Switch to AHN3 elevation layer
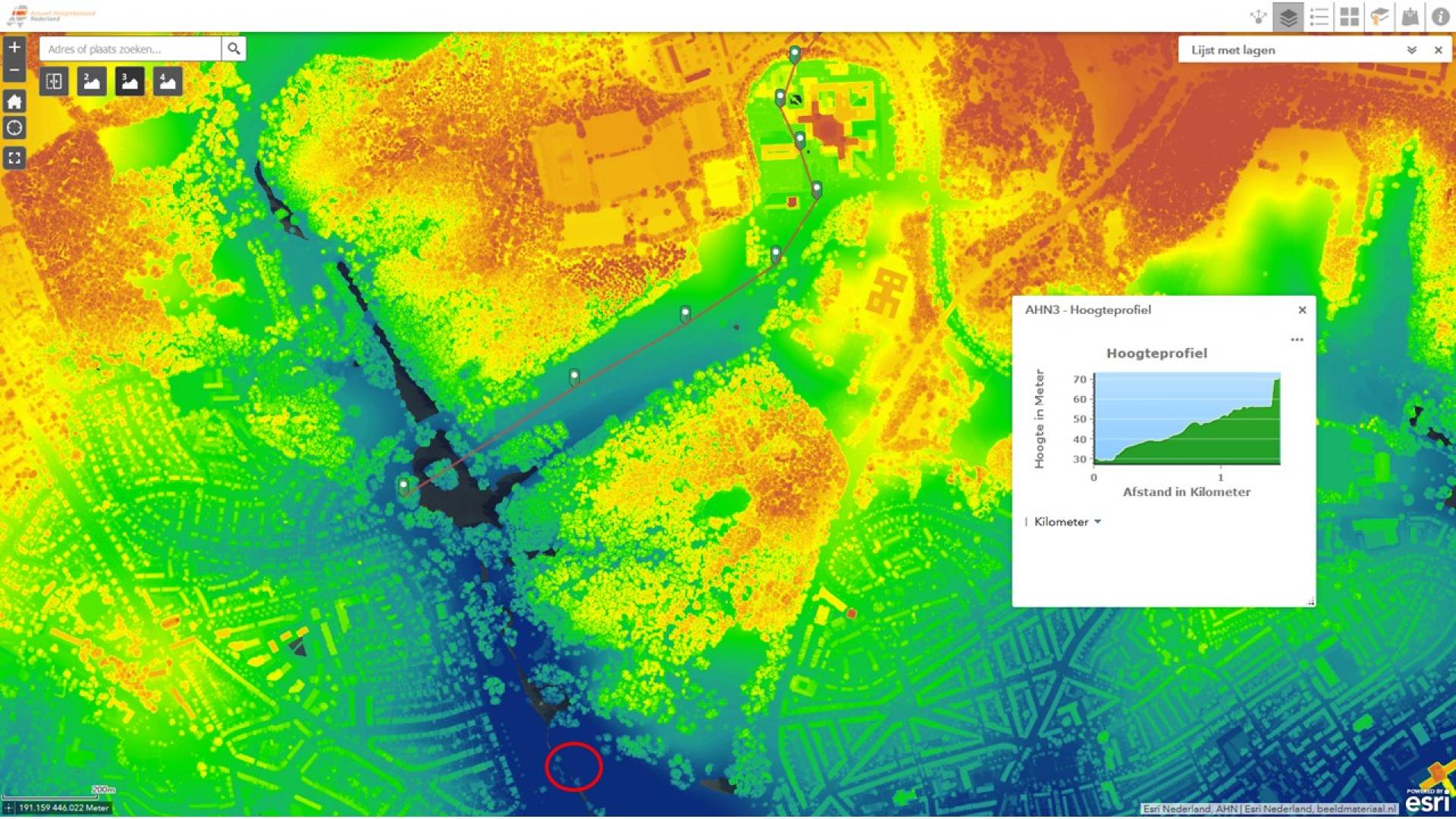 (130, 81)
